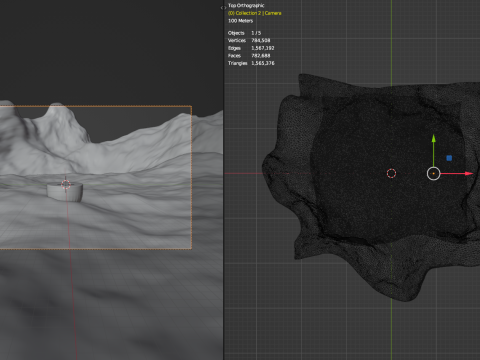This screenshot has width=480, height=360.
Task: Click the white free-move gizmo circle on Camera
Action: [433, 174]
